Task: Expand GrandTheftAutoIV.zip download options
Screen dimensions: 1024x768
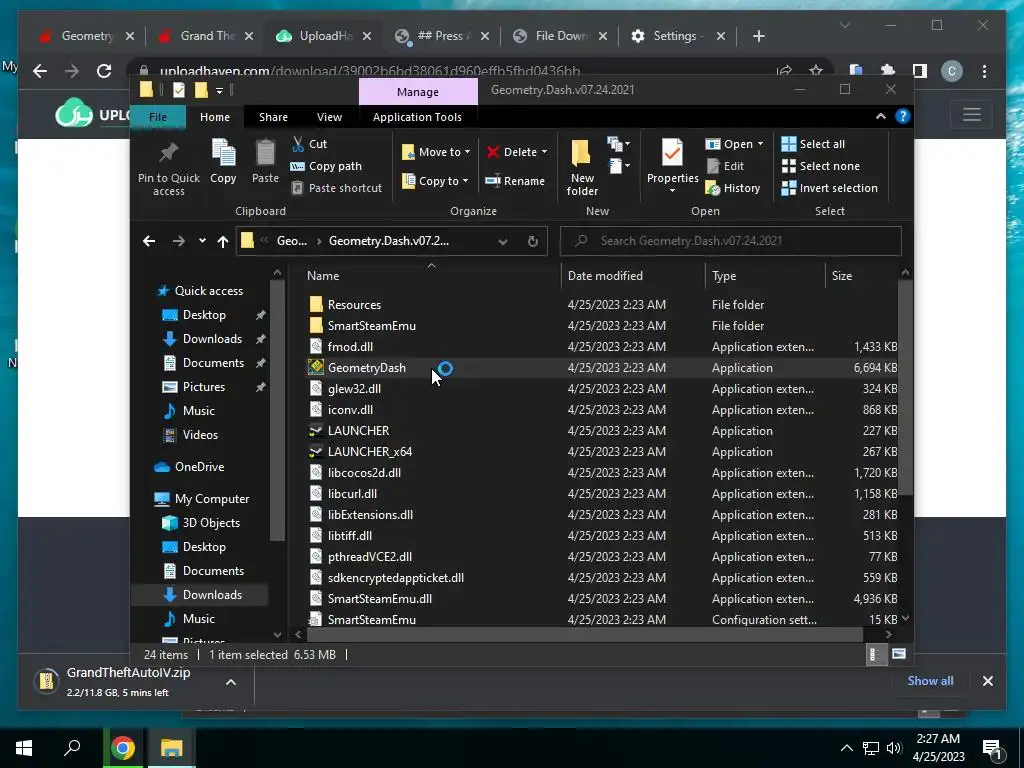Action: coord(231,682)
